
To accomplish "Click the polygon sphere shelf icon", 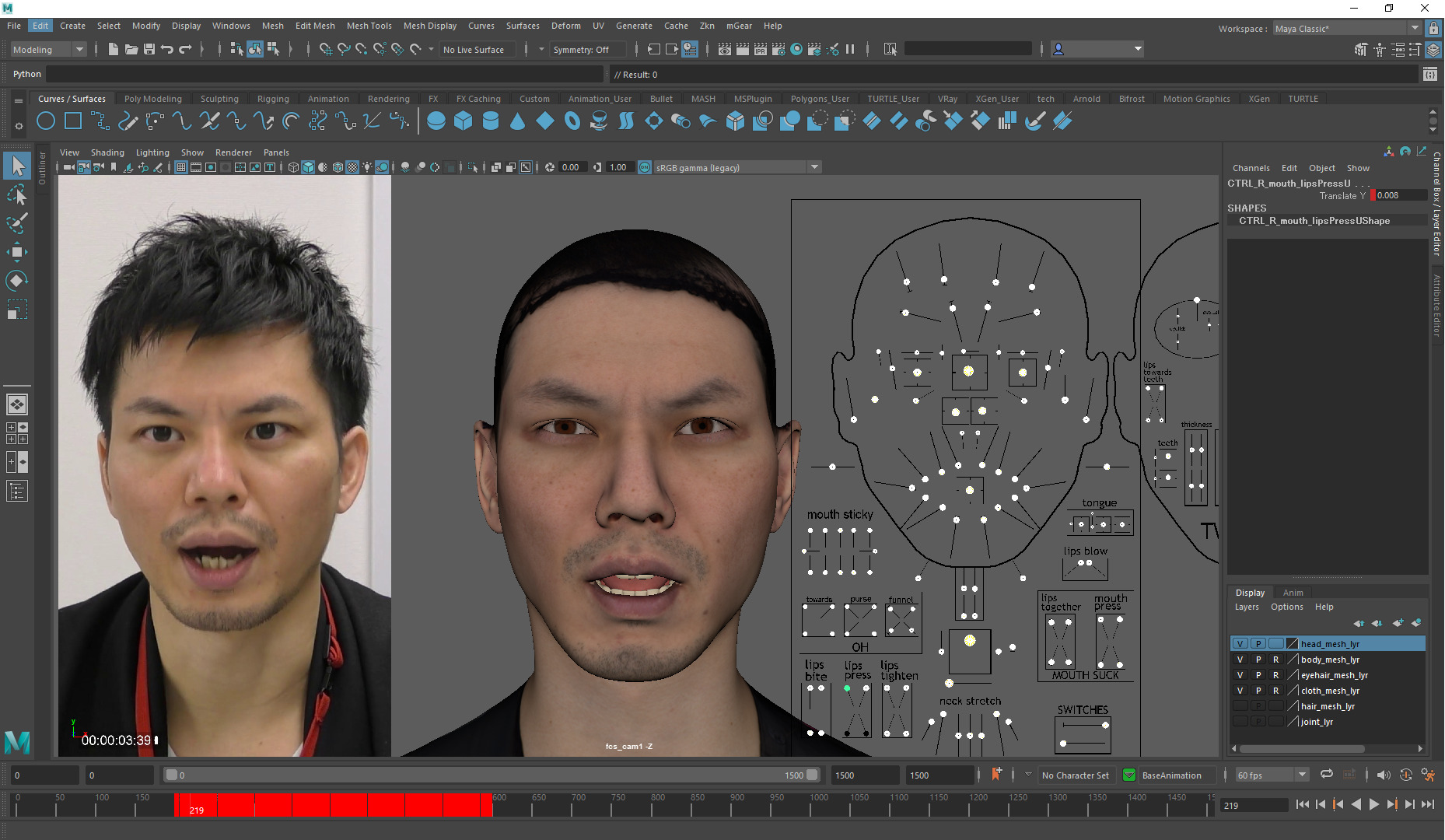I will pos(436,121).
